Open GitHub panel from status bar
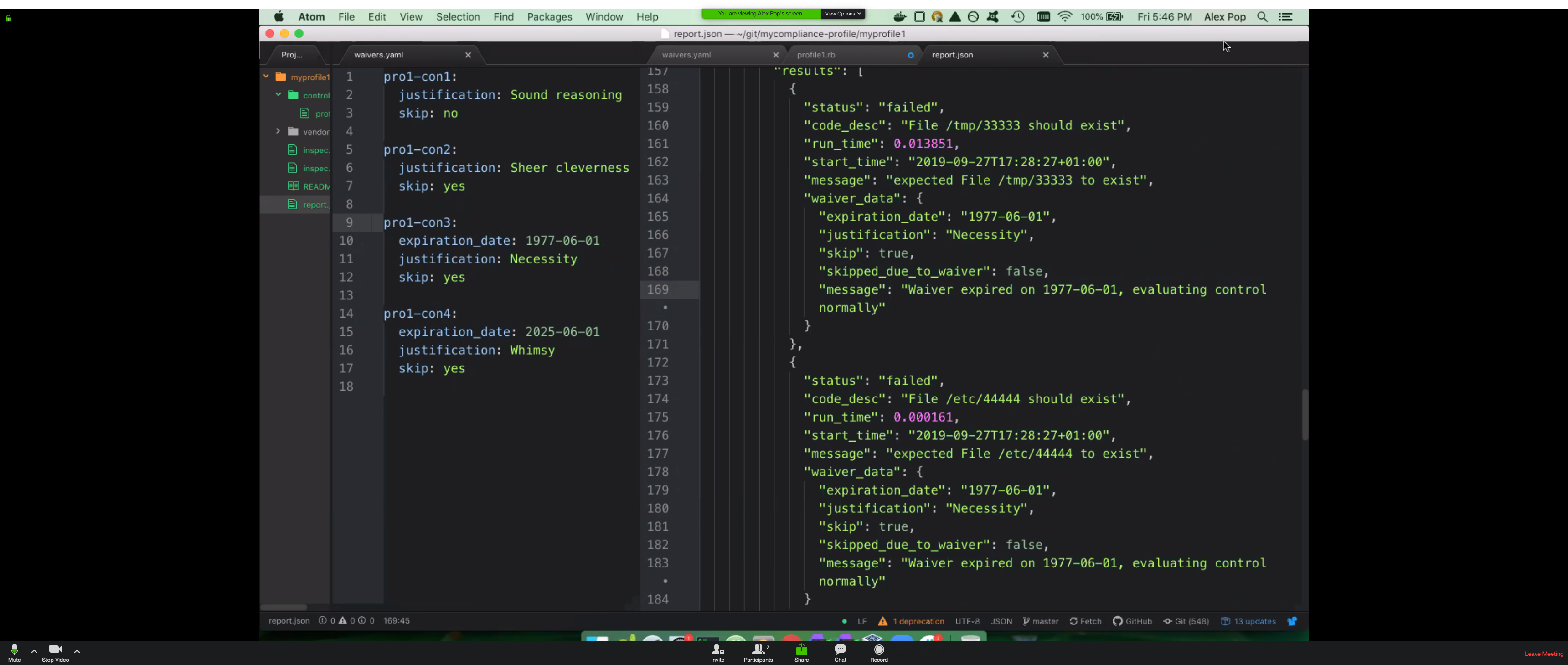Viewport: 1568px width, 665px height. (x=1132, y=621)
